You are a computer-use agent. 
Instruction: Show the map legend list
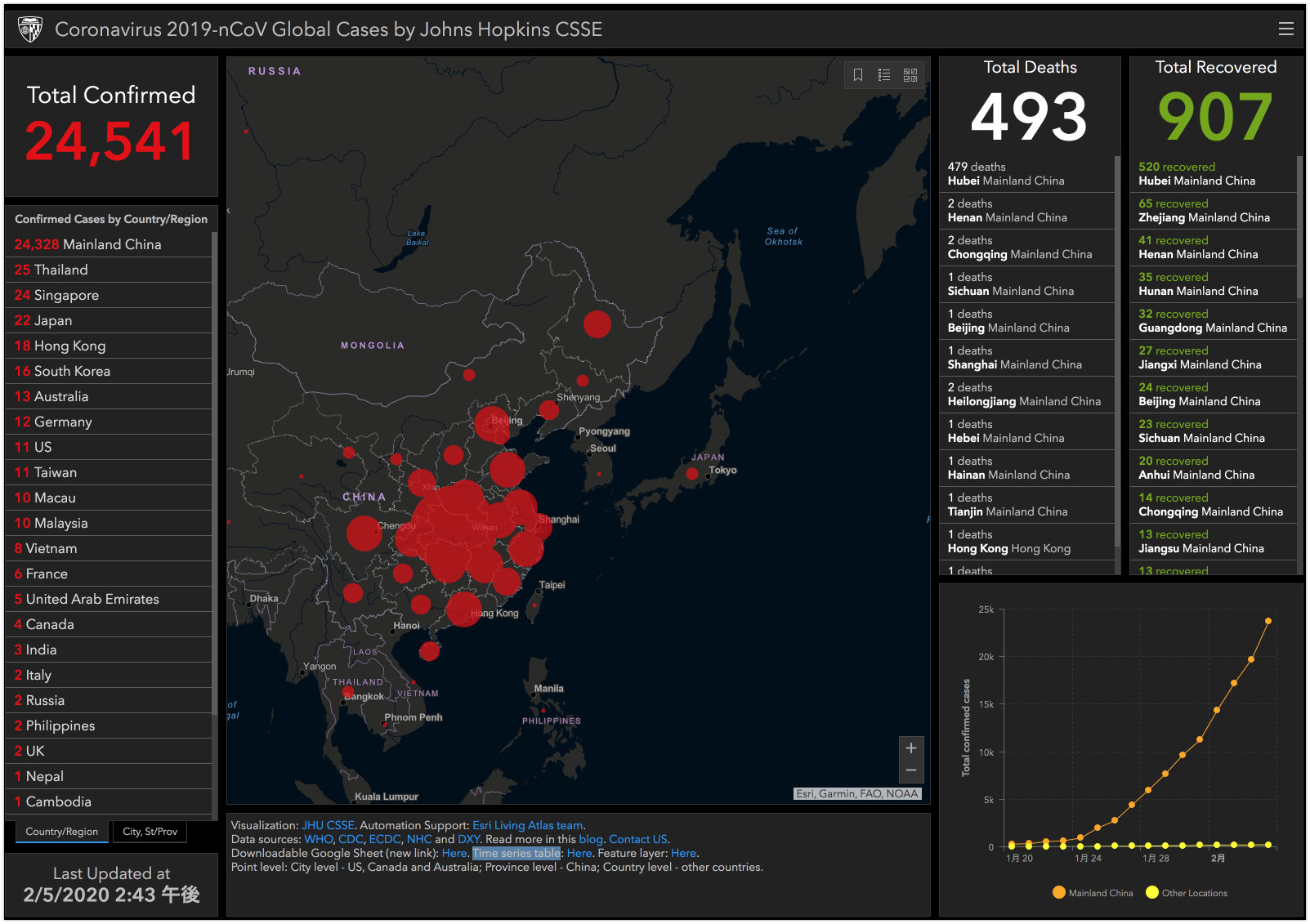pyautogui.click(x=884, y=75)
